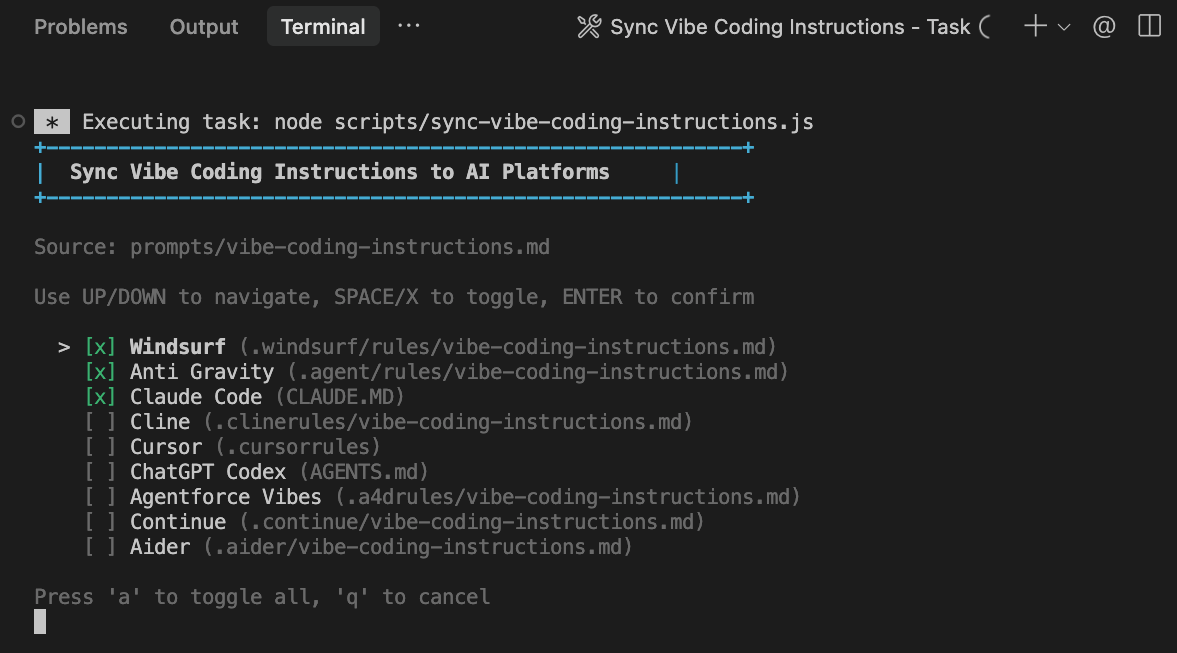This screenshot has height=653, width=1177.
Task: Click the prompts/vibe-coding-instructions.md source path
Action: pos(340,247)
